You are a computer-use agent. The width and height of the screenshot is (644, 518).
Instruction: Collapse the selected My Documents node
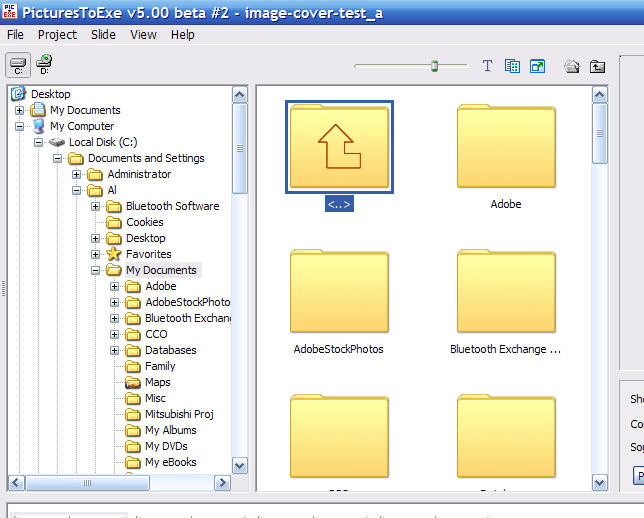pyautogui.click(x=95, y=270)
